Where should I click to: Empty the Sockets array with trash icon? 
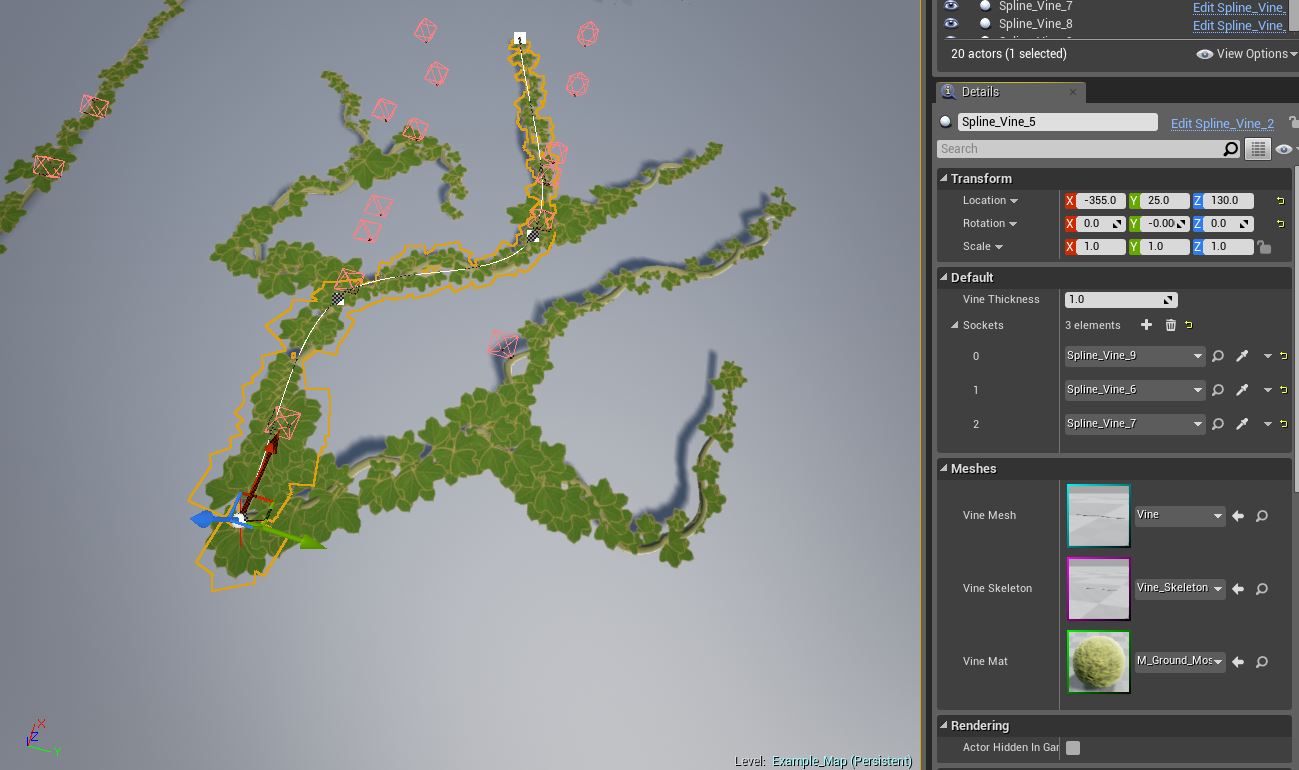[1170, 325]
